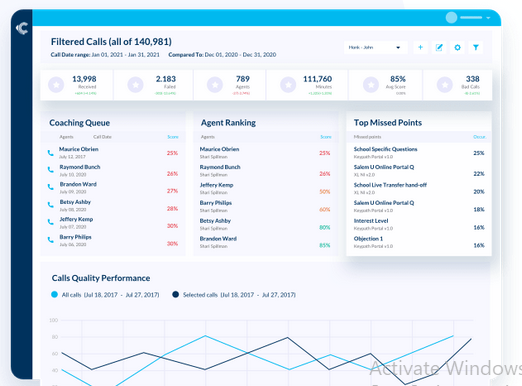Screen dimensions: 522x386
Task: Click Occur. header in Top Missed Points
Action: [480, 137]
